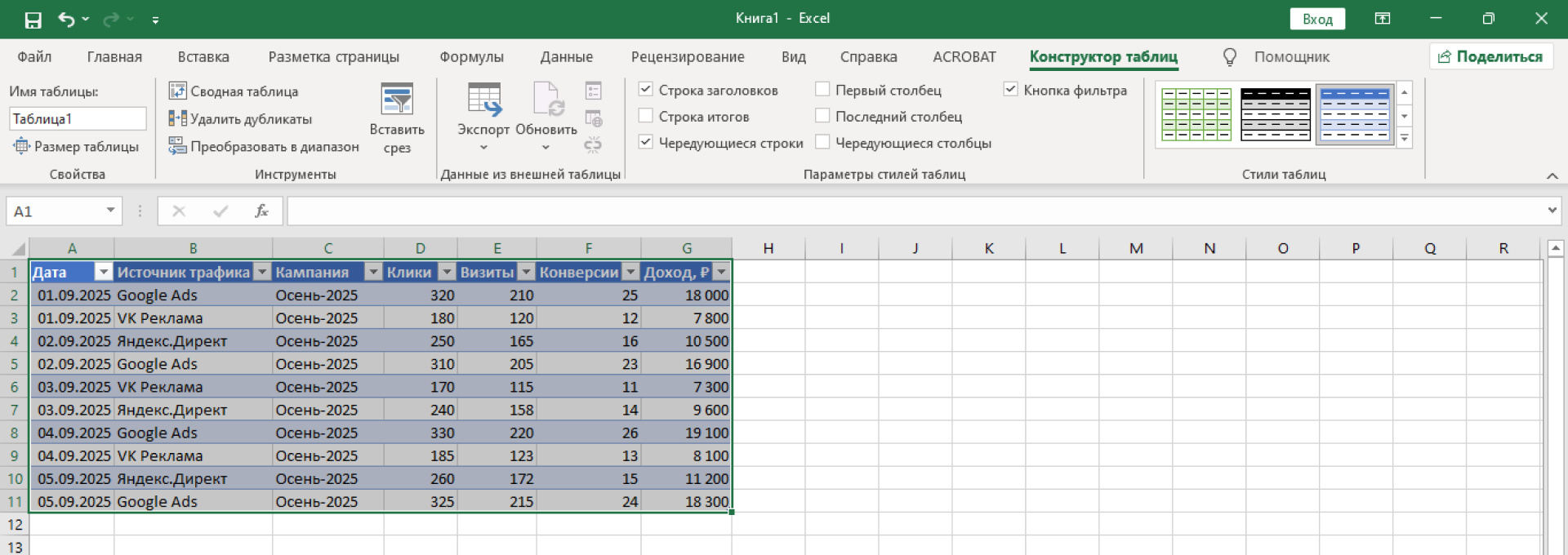Click Convert to Range (Преобразовать в диапазон)

(x=264, y=147)
